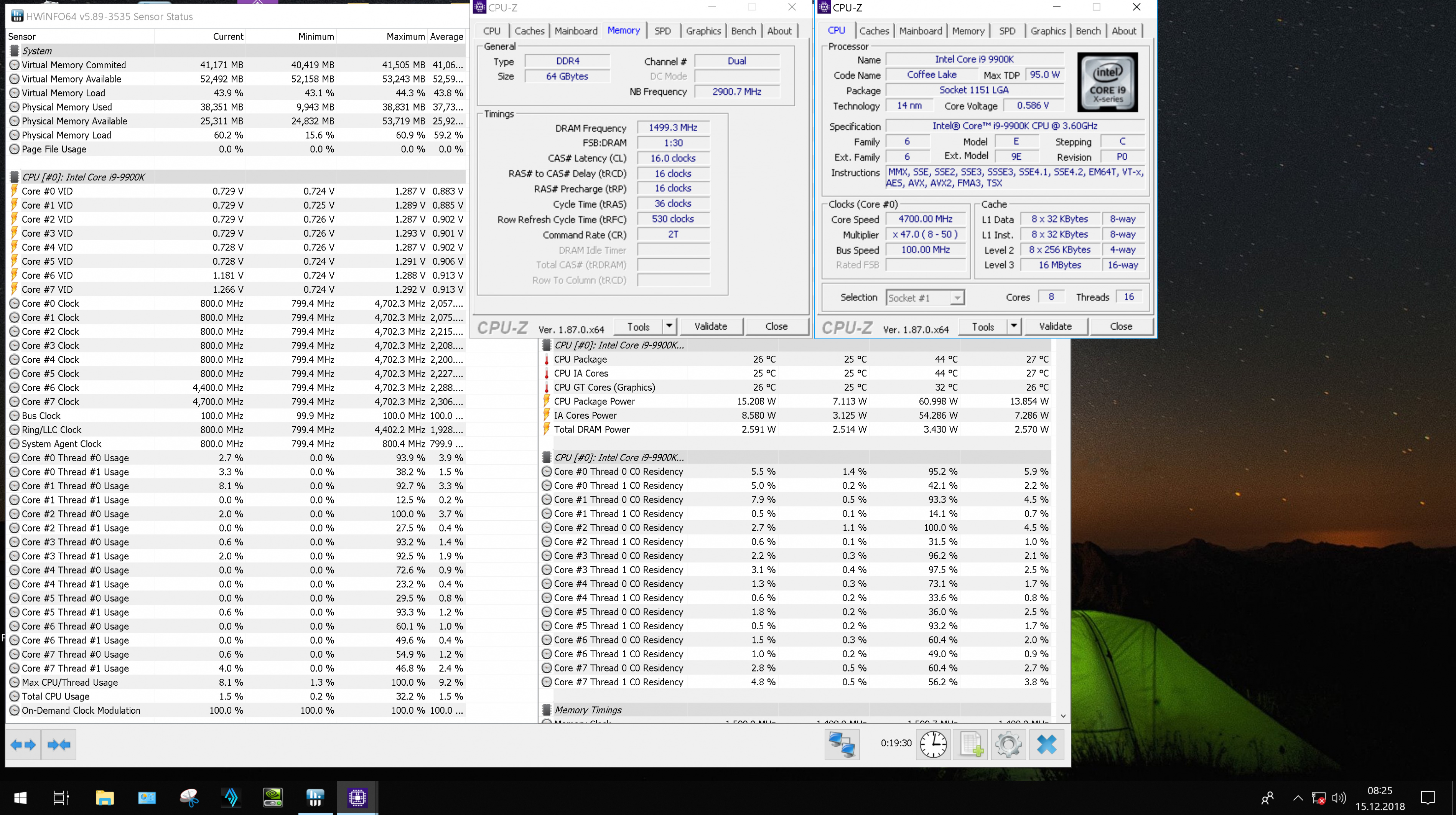This screenshot has height=815, width=1456.
Task: Show hidden system tray icons
Action: [x=1298, y=798]
